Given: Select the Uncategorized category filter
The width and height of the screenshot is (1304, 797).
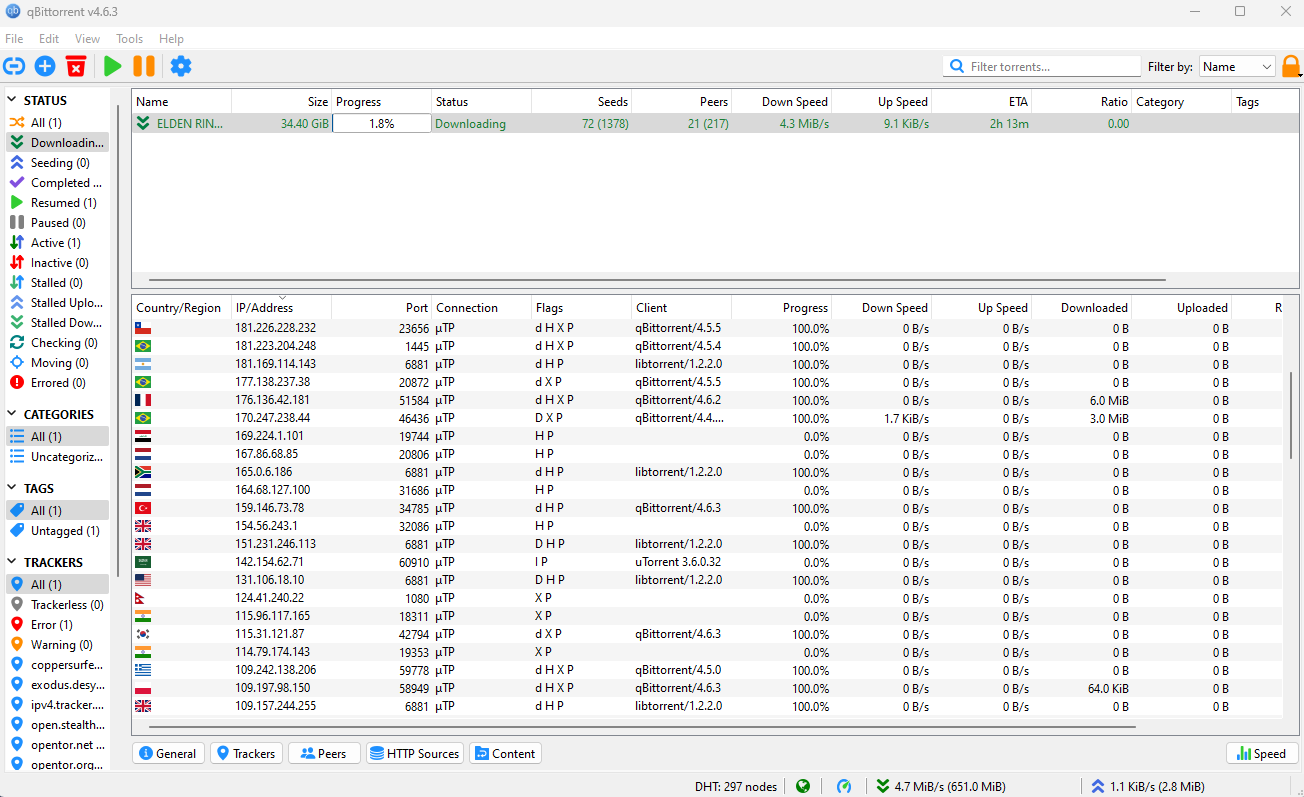Looking at the screenshot, I should click(57, 457).
